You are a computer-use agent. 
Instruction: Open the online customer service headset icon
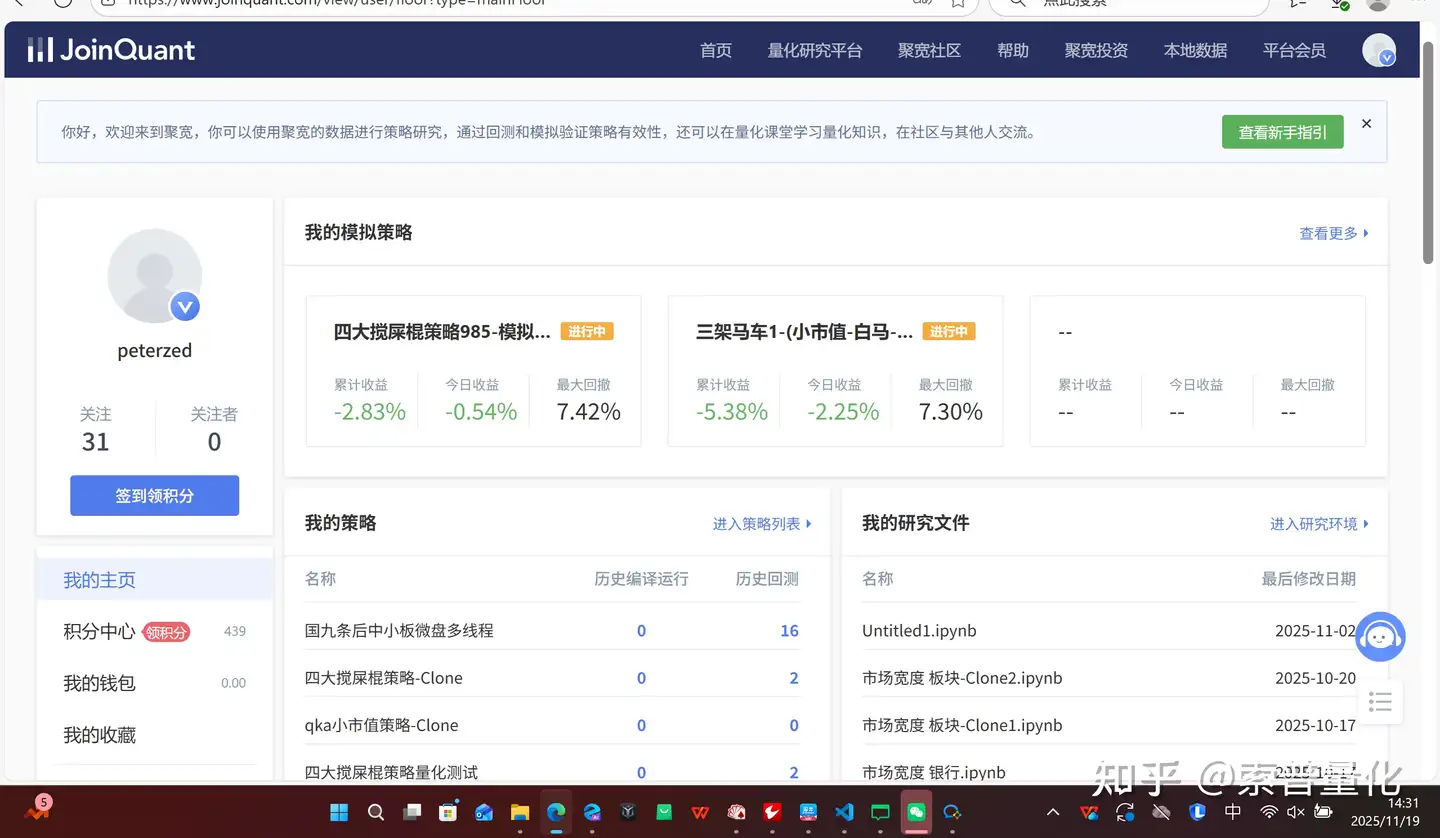pyautogui.click(x=1380, y=637)
